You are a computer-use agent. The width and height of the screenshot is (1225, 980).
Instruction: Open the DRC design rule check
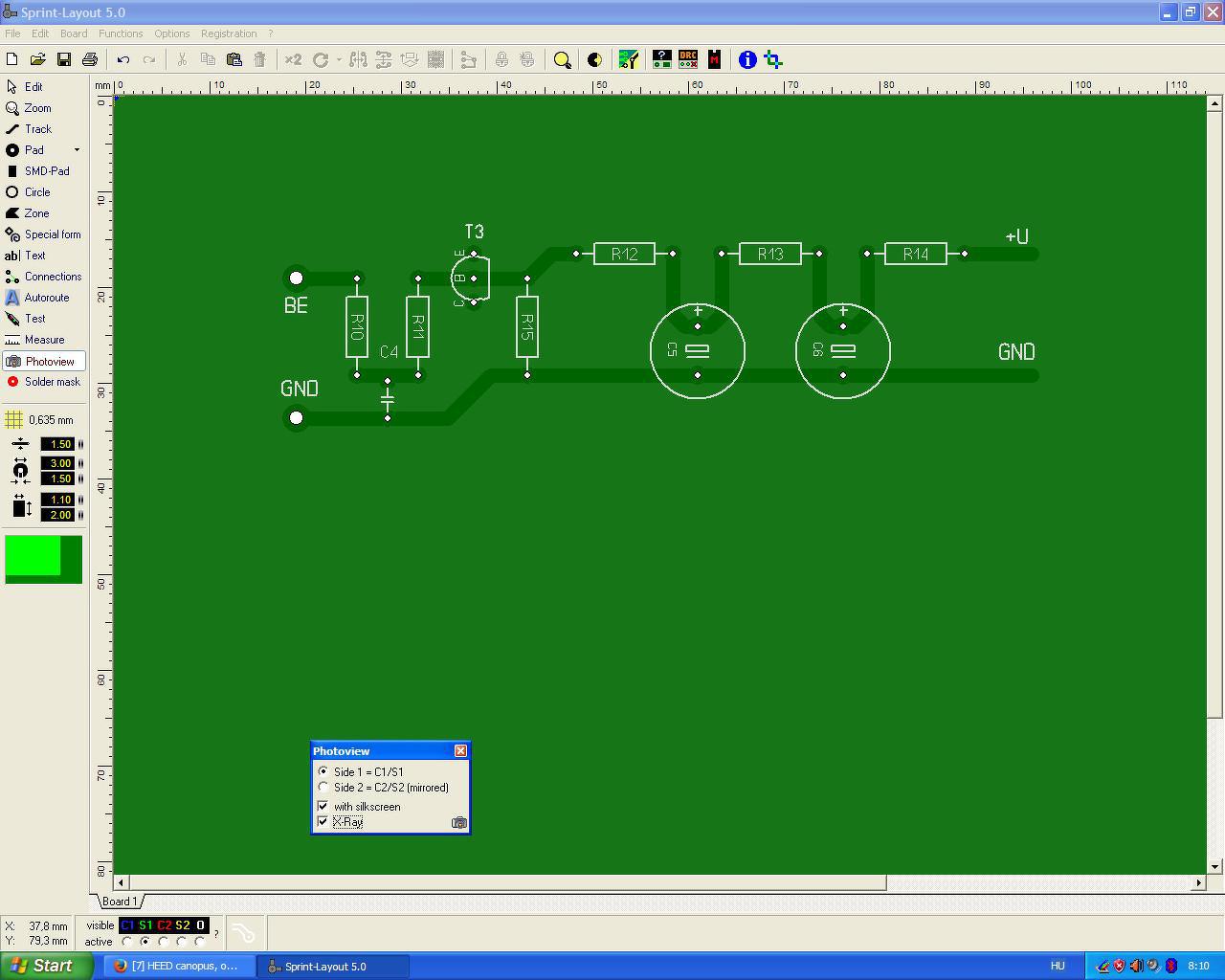[688, 59]
